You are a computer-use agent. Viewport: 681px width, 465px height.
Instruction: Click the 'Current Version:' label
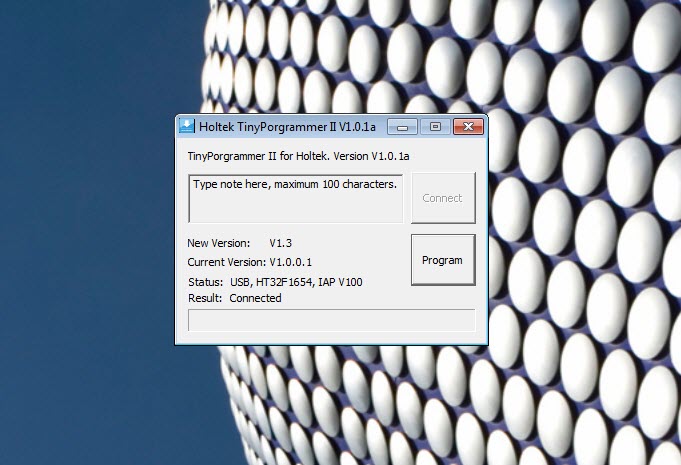click(x=227, y=262)
